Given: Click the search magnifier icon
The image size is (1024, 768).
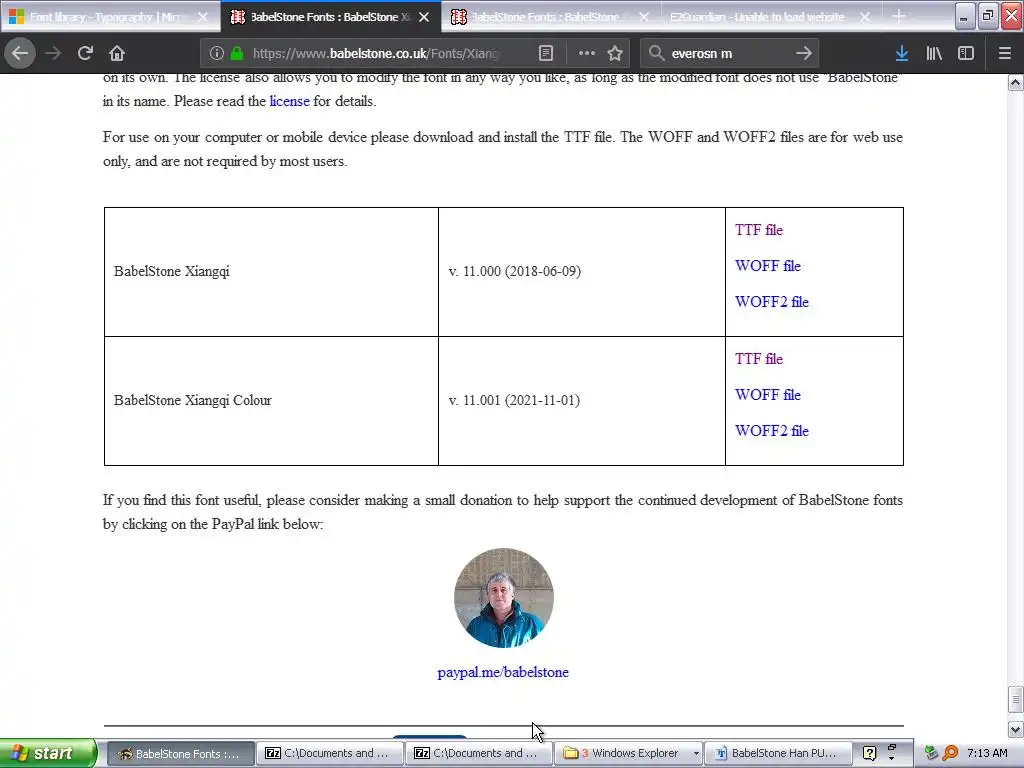Looking at the screenshot, I should (x=656, y=53).
